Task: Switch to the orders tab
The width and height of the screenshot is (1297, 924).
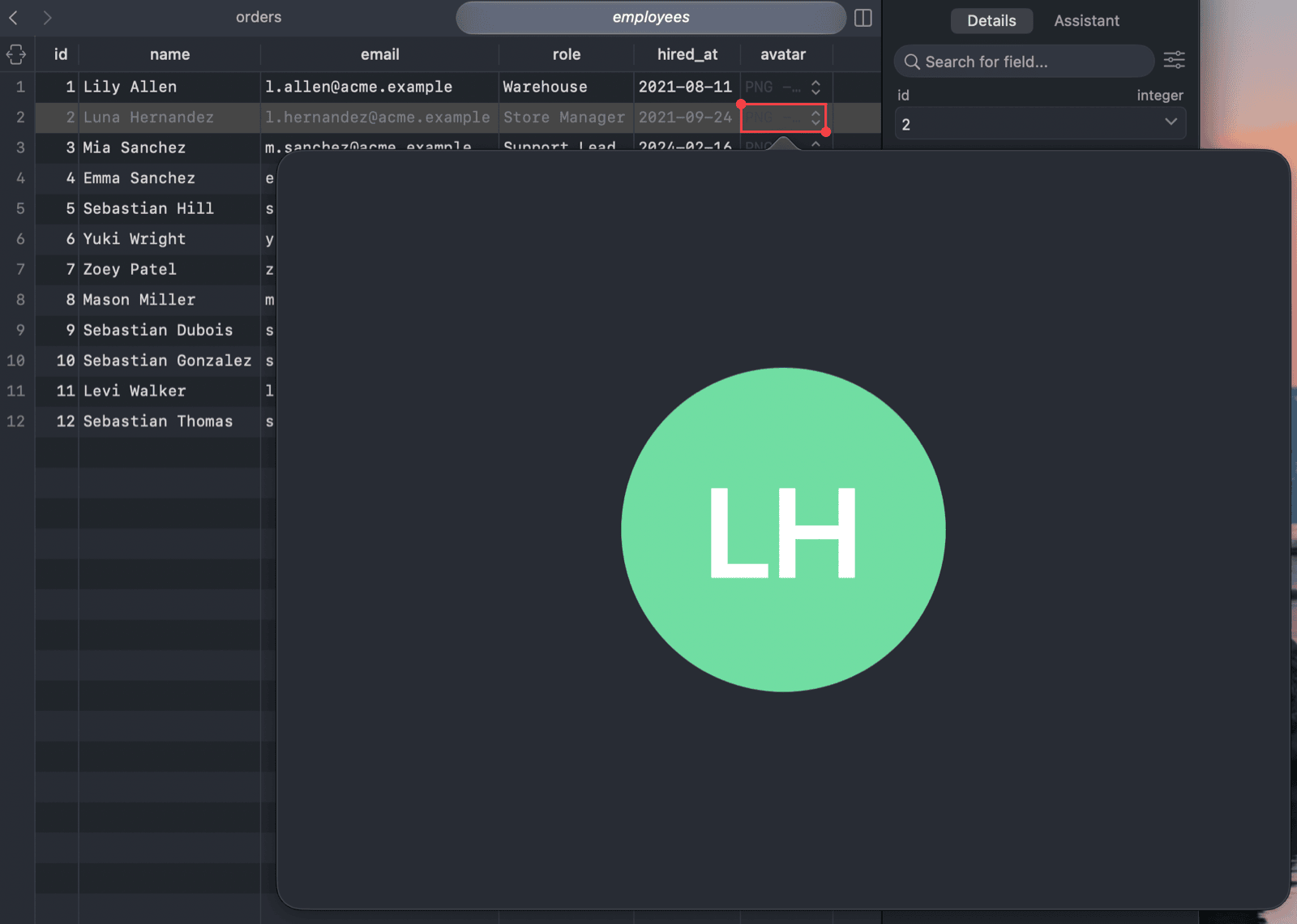Action: tap(259, 17)
